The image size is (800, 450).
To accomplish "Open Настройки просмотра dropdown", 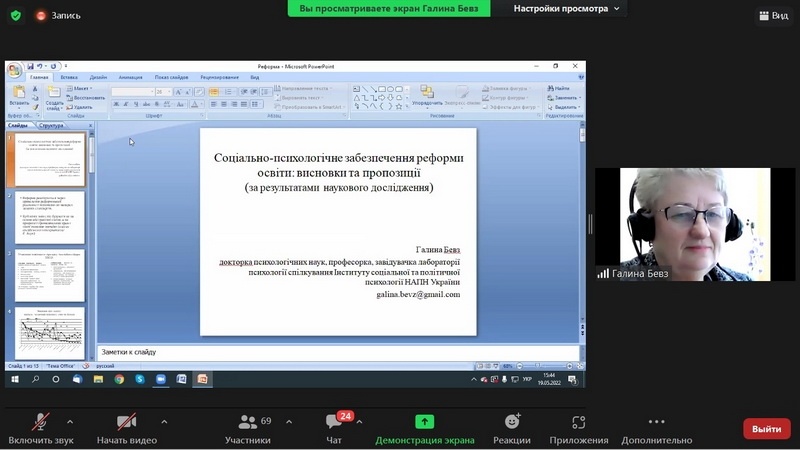I will pyautogui.click(x=566, y=9).
